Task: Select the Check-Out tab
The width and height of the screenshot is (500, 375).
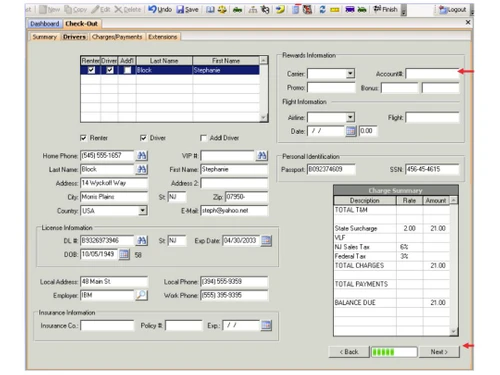Action: (x=81, y=24)
